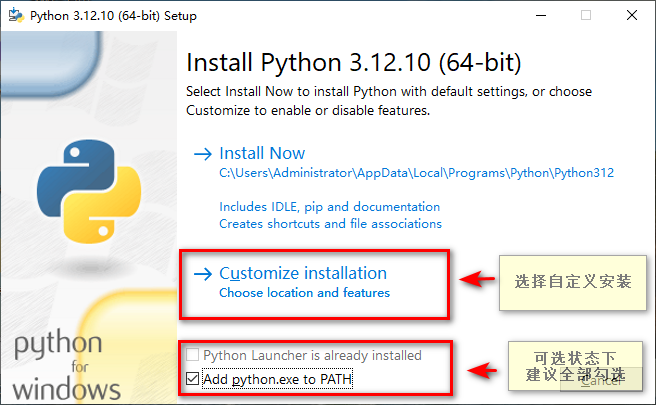The height and width of the screenshot is (405, 656).
Task: Click the Python logo on the left panel
Action: [89, 191]
